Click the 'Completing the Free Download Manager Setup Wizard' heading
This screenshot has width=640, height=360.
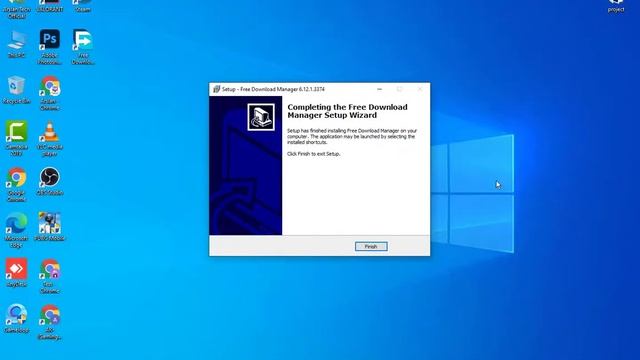pyautogui.click(x=347, y=111)
